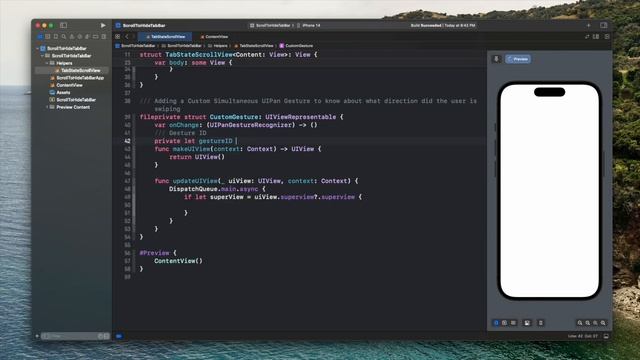Zoom out the preview canvas
640x360 pixels.
point(580,323)
